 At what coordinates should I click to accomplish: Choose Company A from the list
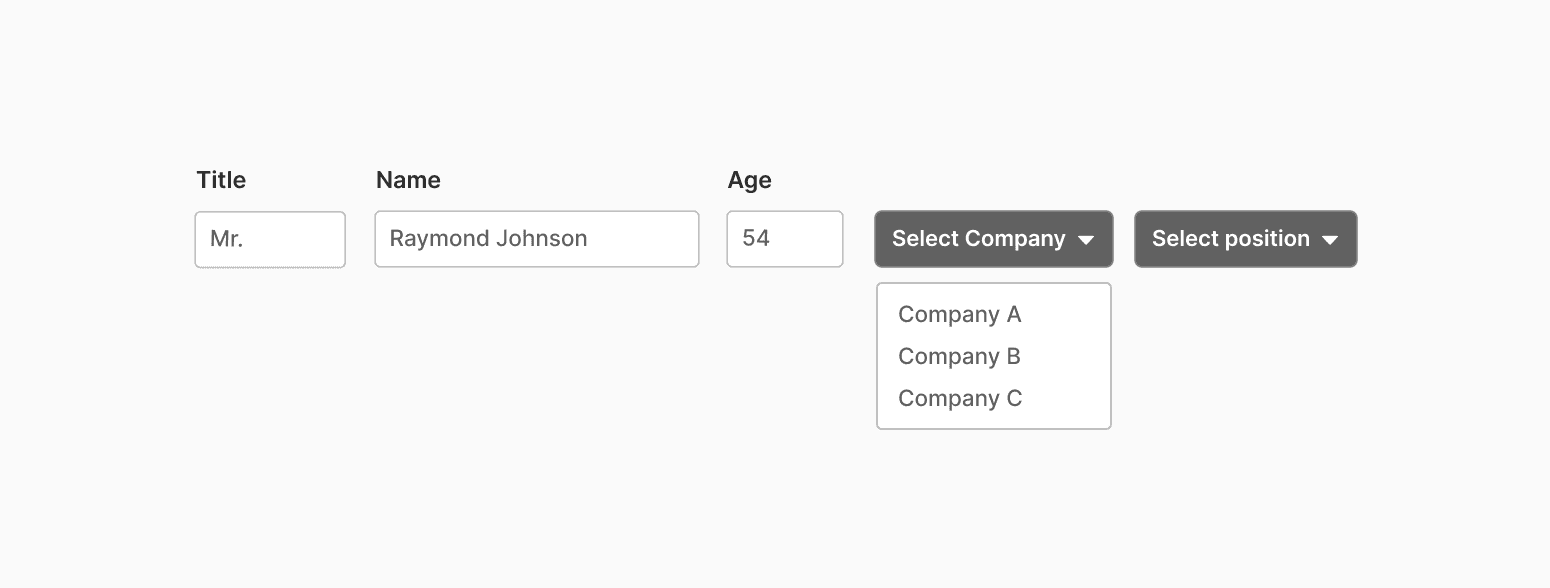tap(960, 314)
